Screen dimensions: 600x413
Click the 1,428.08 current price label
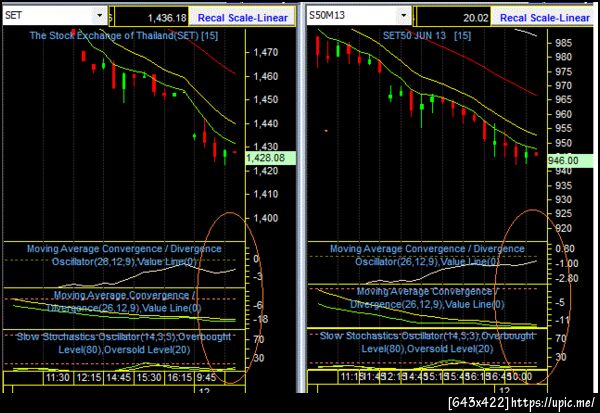(x=270, y=158)
